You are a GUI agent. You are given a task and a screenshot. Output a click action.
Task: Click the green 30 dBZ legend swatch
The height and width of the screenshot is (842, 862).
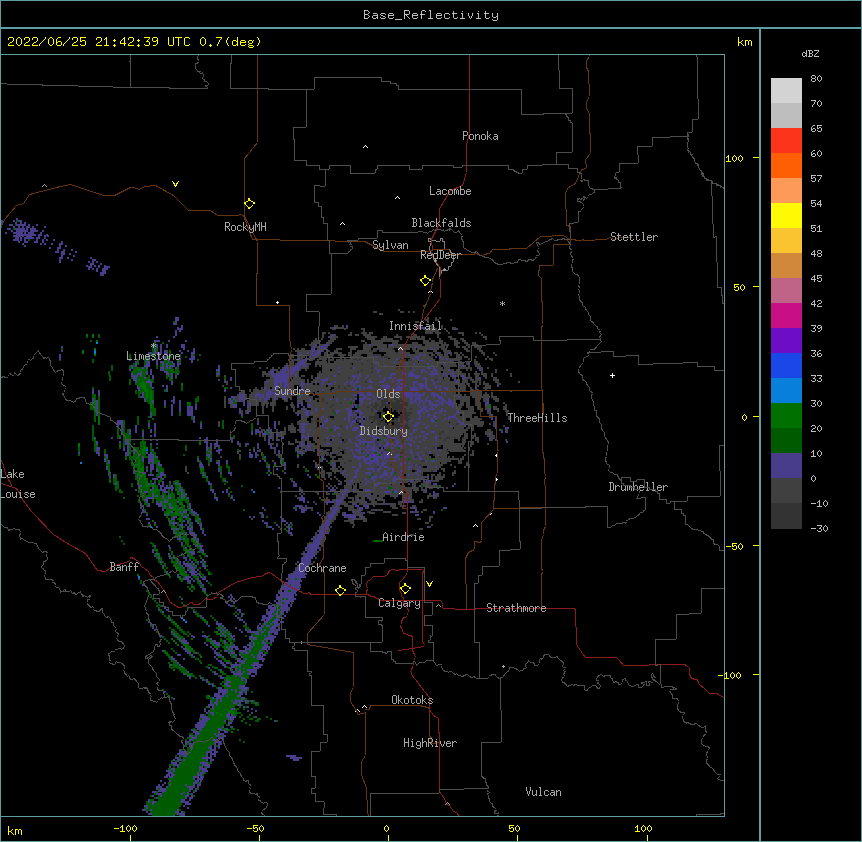tap(786, 416)
